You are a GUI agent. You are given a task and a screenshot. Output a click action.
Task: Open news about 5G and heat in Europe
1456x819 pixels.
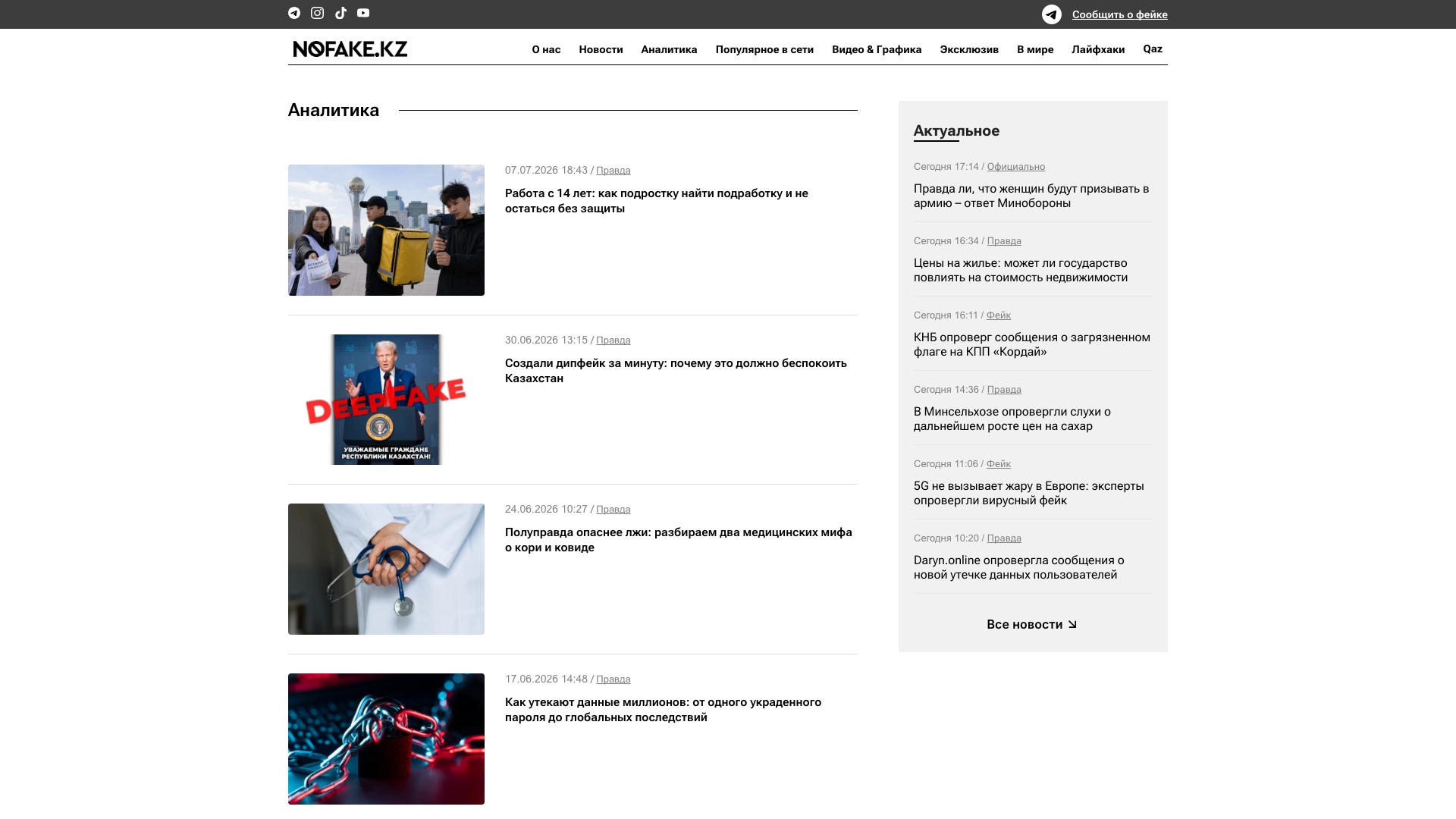pyautogui.click(x=1029, y=493)
